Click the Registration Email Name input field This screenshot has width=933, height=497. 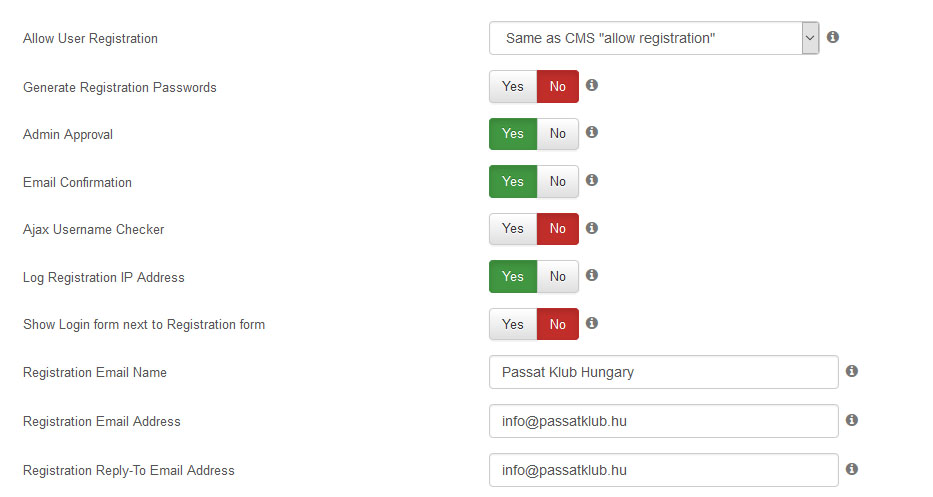pyautogui.click(x=663, y=372)
